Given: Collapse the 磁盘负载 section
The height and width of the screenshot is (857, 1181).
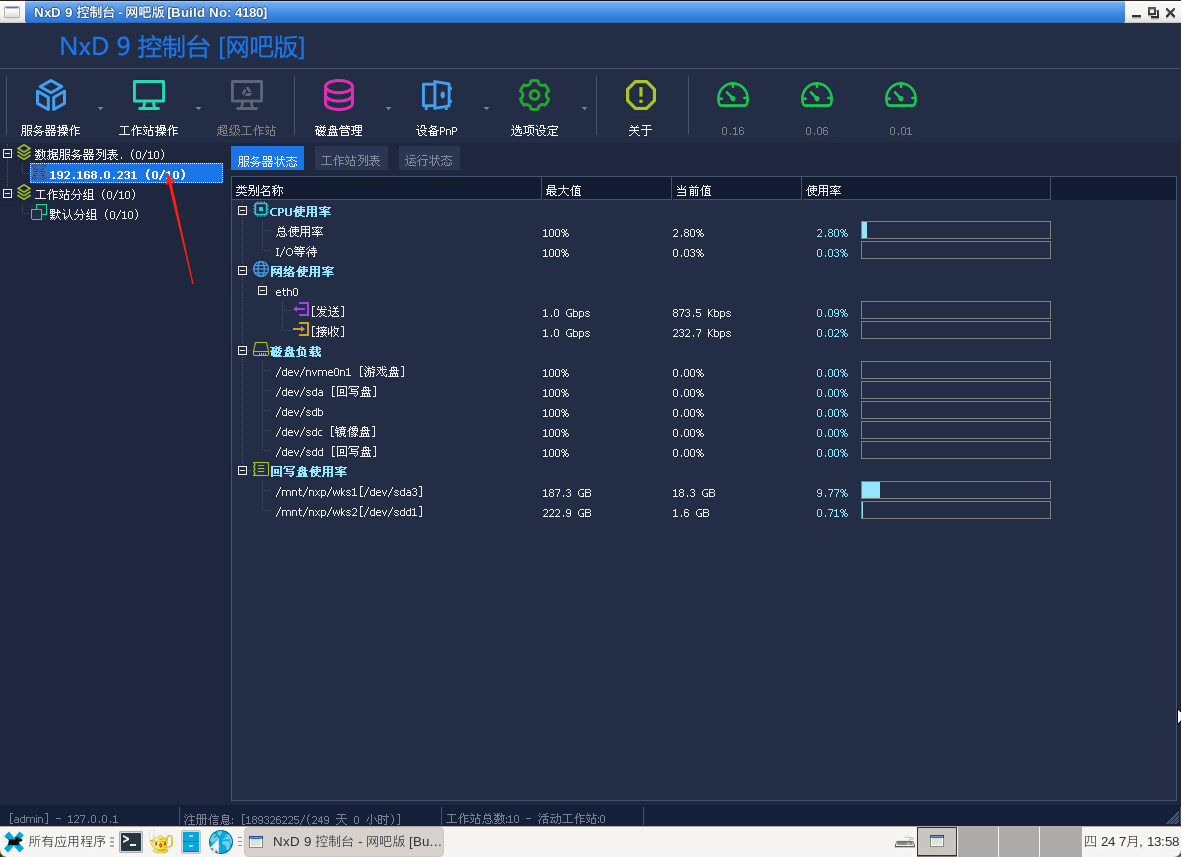Looking at the screenshot, I should pos(241,350).
